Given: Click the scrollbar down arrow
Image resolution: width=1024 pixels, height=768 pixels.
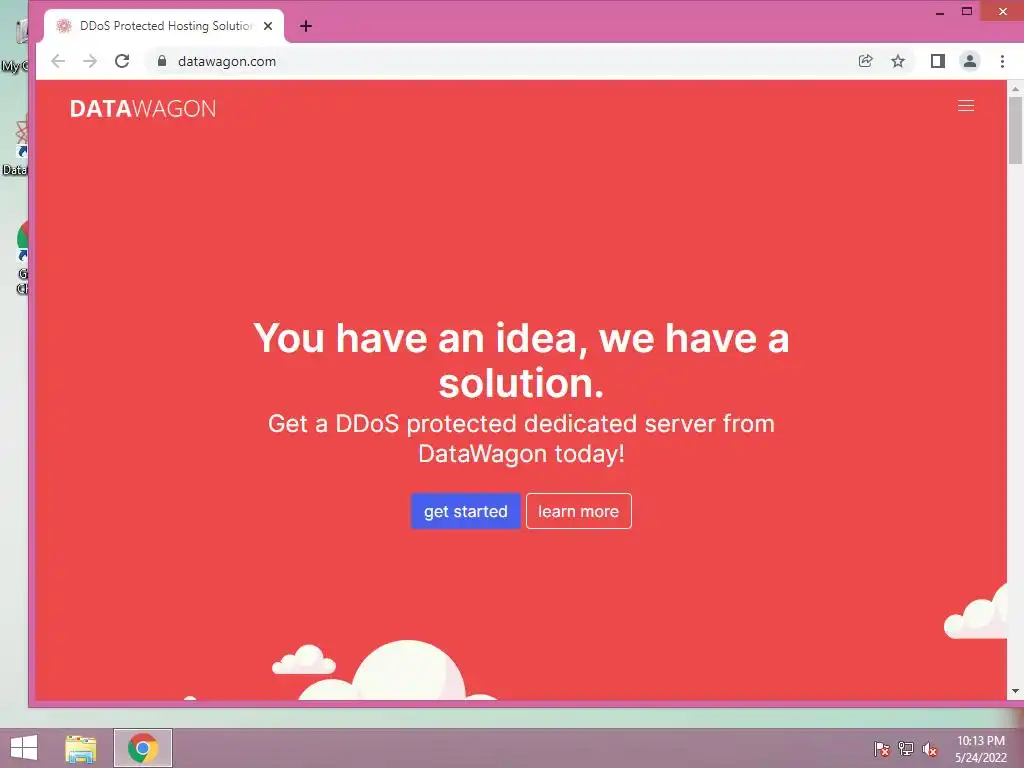Looking at the screenshot, I should tap(1015, 691).
